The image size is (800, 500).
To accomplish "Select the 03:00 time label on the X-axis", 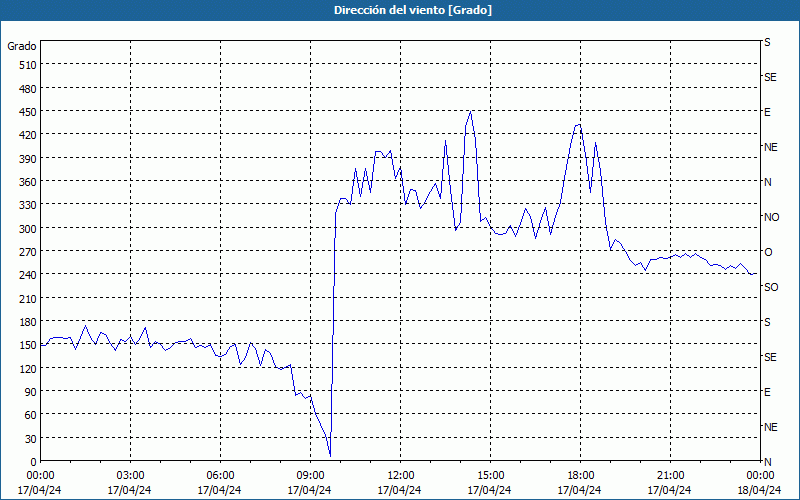I will [130, 476].
